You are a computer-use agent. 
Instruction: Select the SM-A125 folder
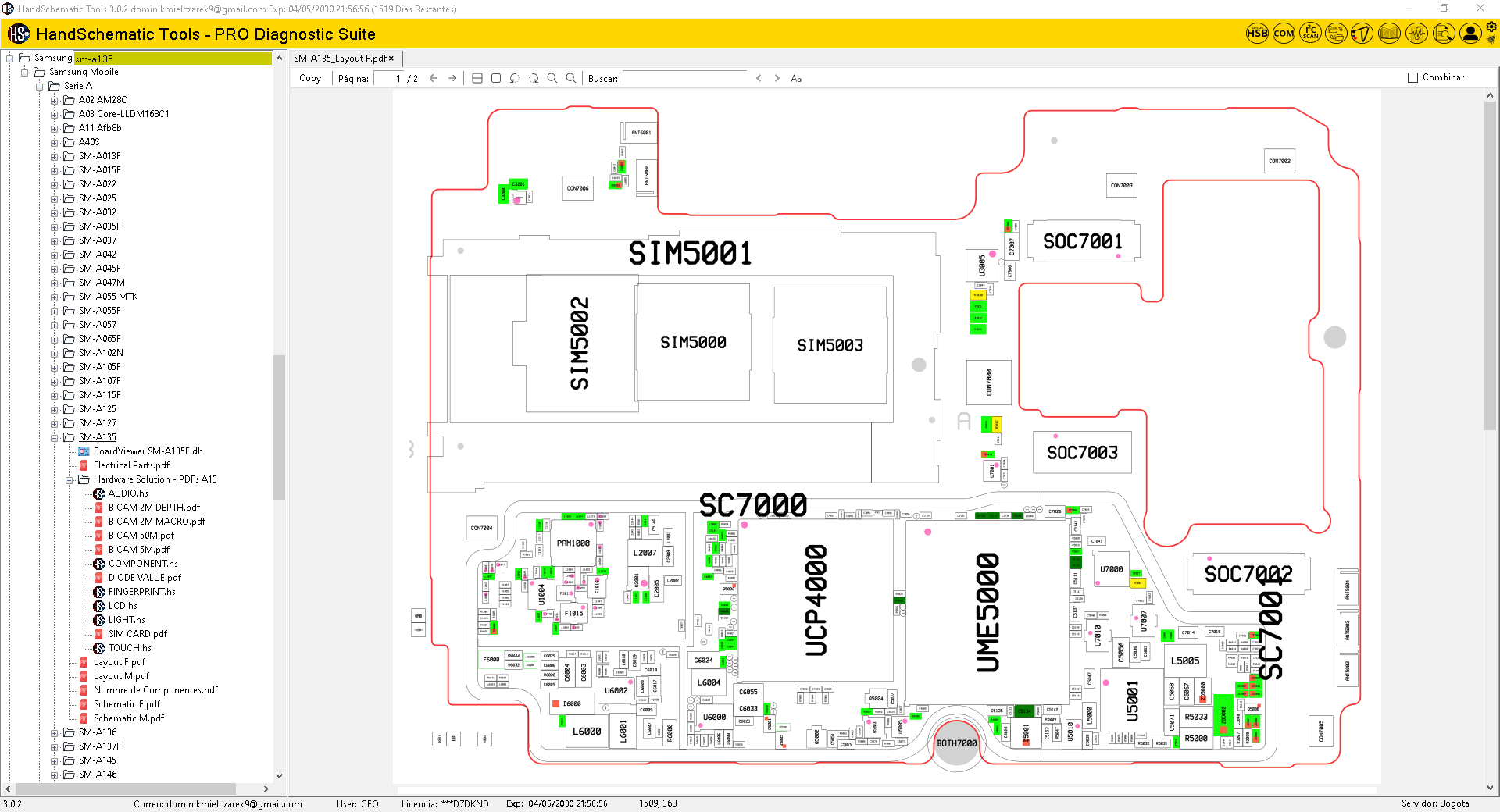[x=97, y=409]
